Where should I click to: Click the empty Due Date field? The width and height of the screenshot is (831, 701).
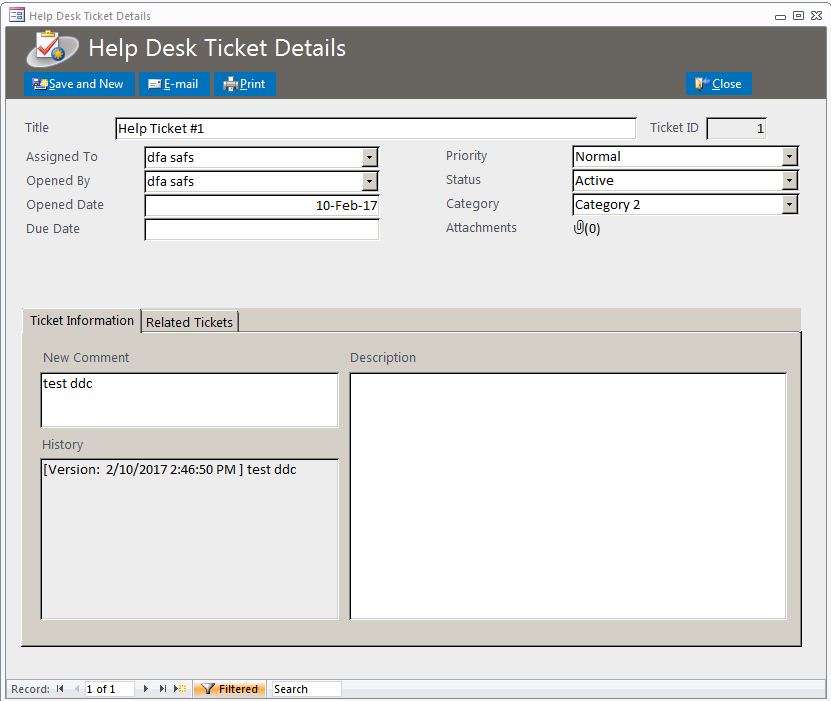click(262, 229)
